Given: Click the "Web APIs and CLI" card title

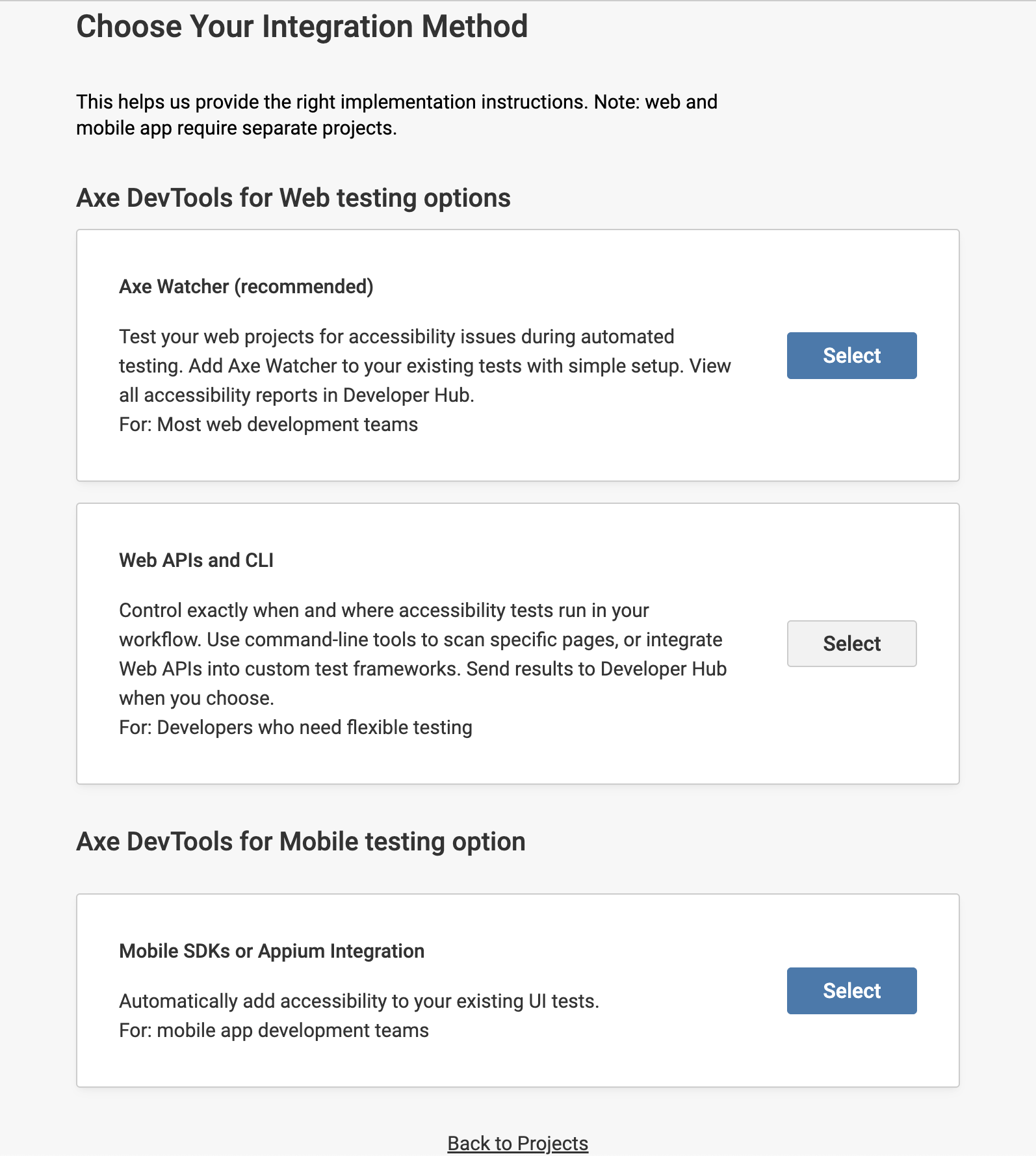Looking at the screenshot, I should pyautogui.click(x=196, y=560).
